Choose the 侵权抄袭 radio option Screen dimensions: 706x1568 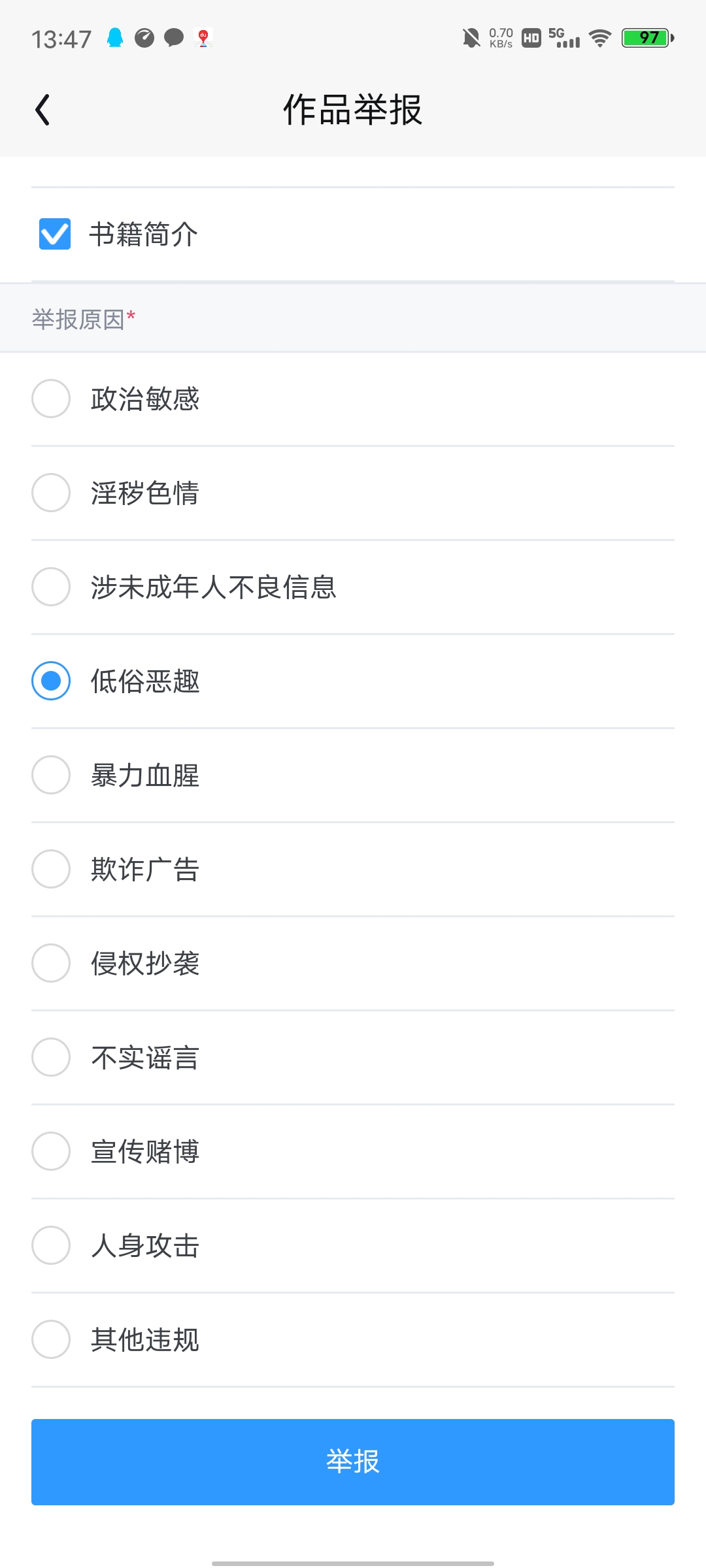(x=51, y=963)
